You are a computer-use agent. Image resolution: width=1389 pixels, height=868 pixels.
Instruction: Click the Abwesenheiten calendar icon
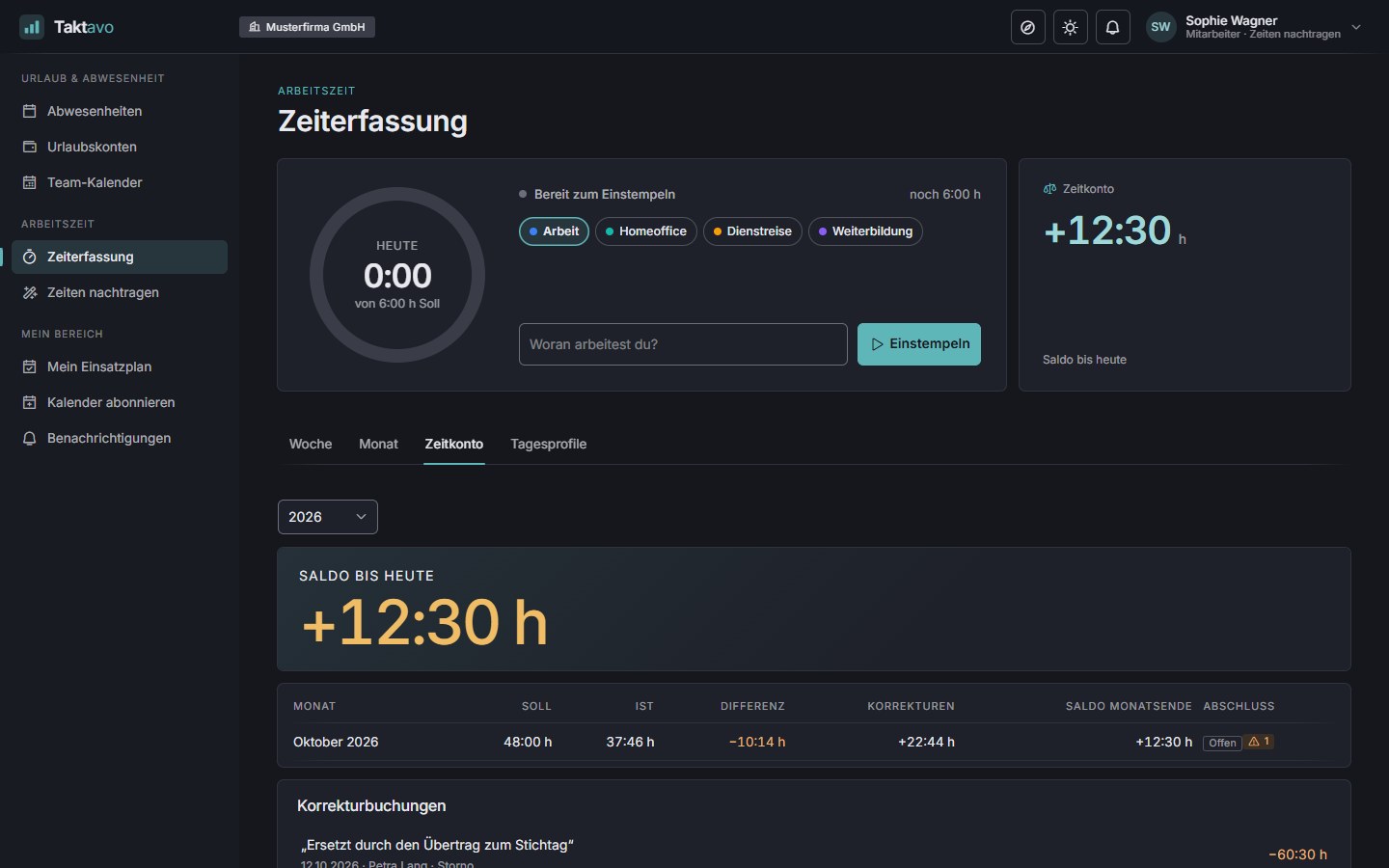point(30,111)
